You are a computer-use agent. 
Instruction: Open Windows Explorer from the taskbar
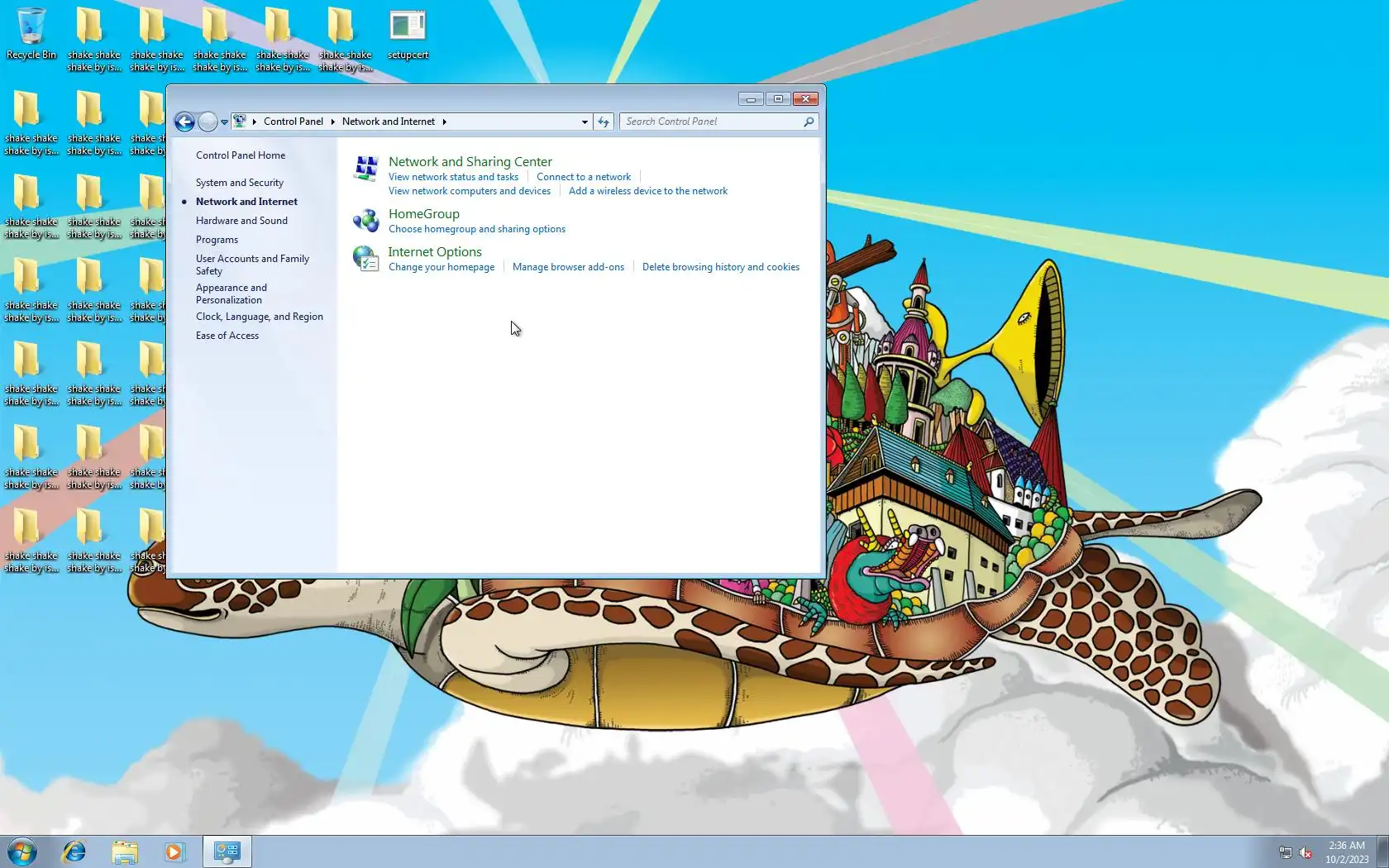click(125, 851)
